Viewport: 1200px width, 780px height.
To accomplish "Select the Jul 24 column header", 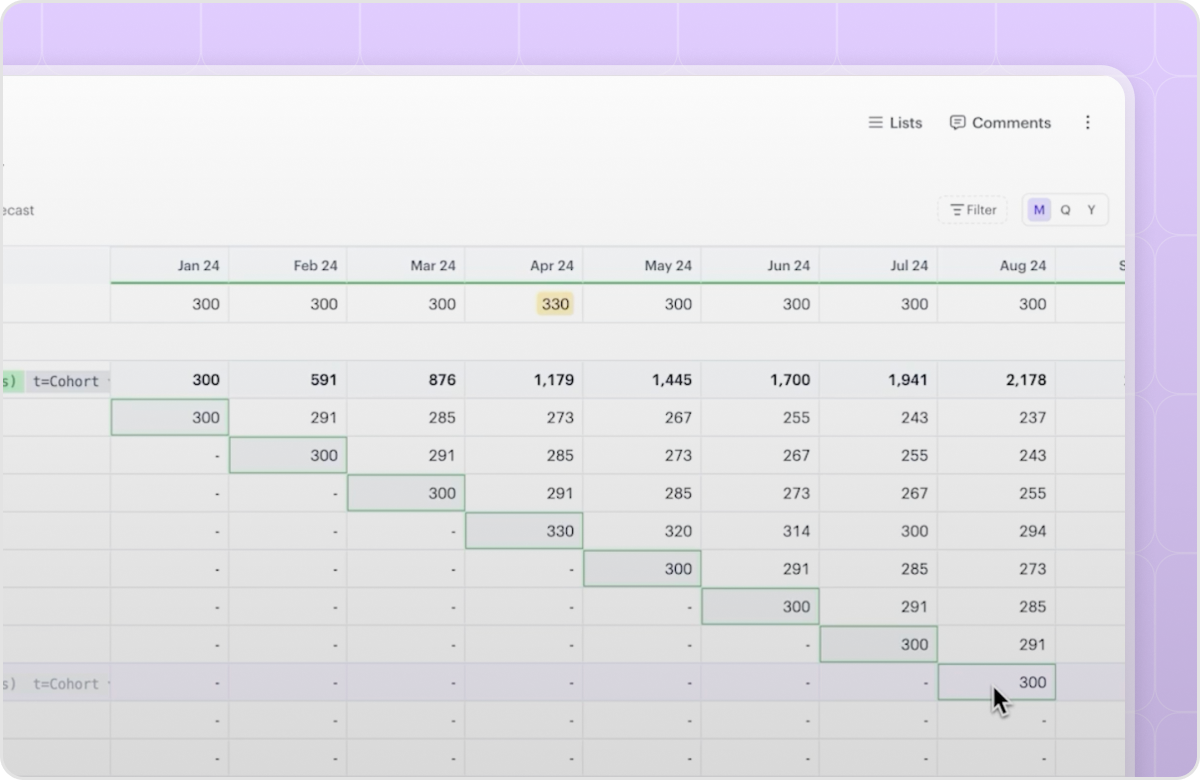I will coord(878,265).
